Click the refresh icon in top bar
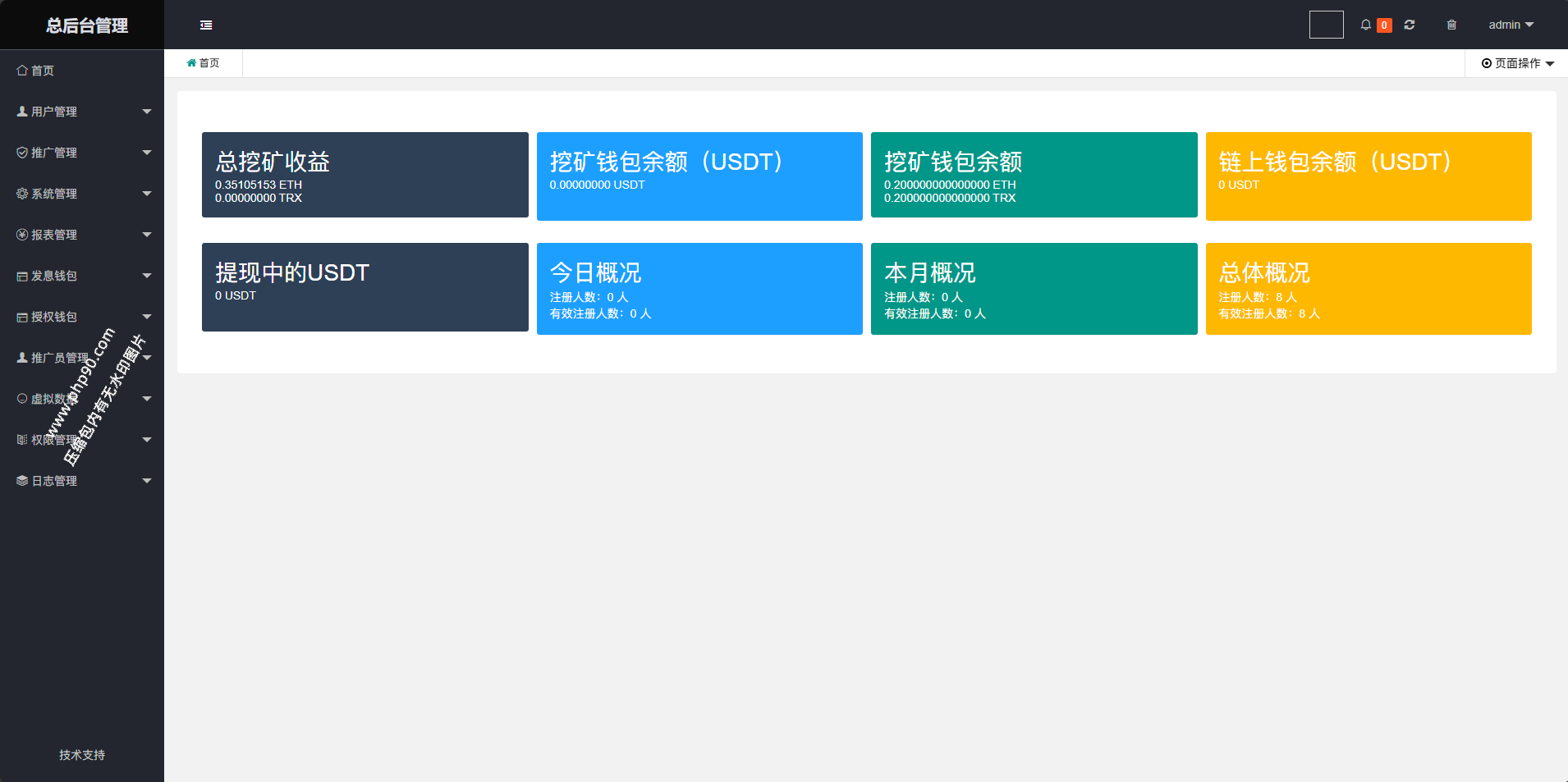1568x782 pixels. (x=1410, y=25)
